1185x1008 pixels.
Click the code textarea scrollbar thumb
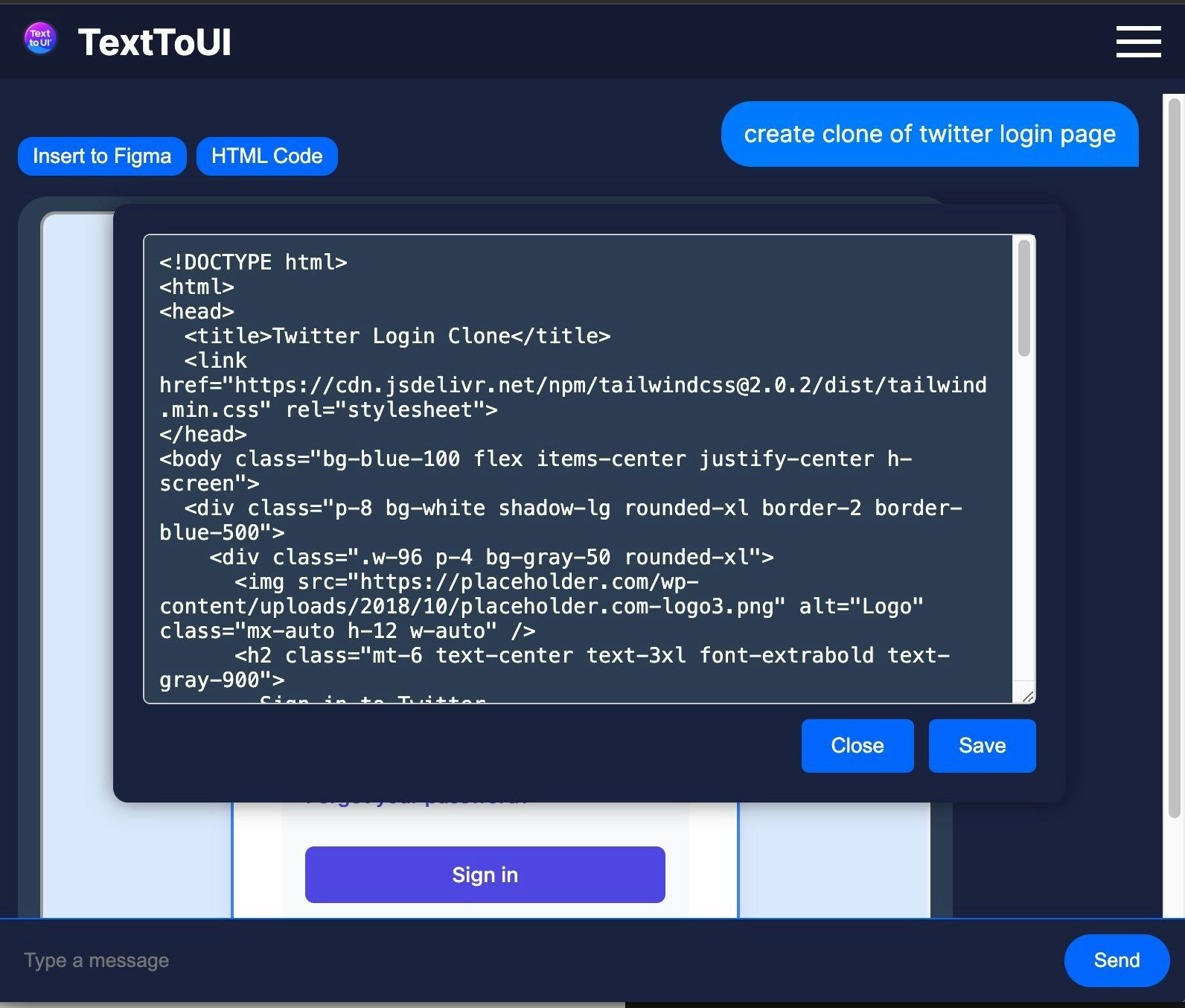coord(1024,299)
